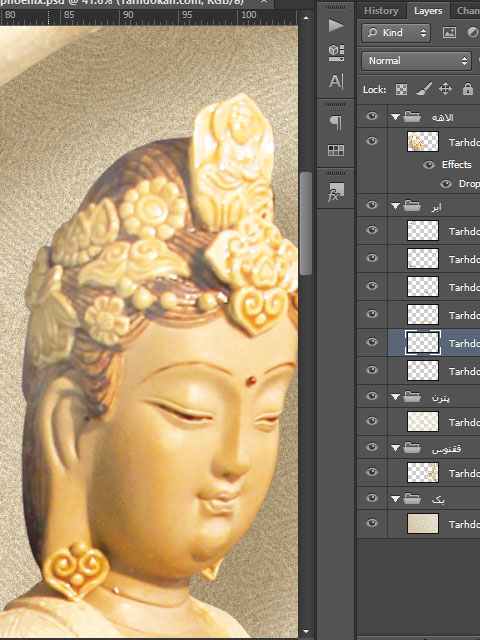Open the Normal blend mode dropdown
This screenshot has height=640, width=480.
(416, 61)
